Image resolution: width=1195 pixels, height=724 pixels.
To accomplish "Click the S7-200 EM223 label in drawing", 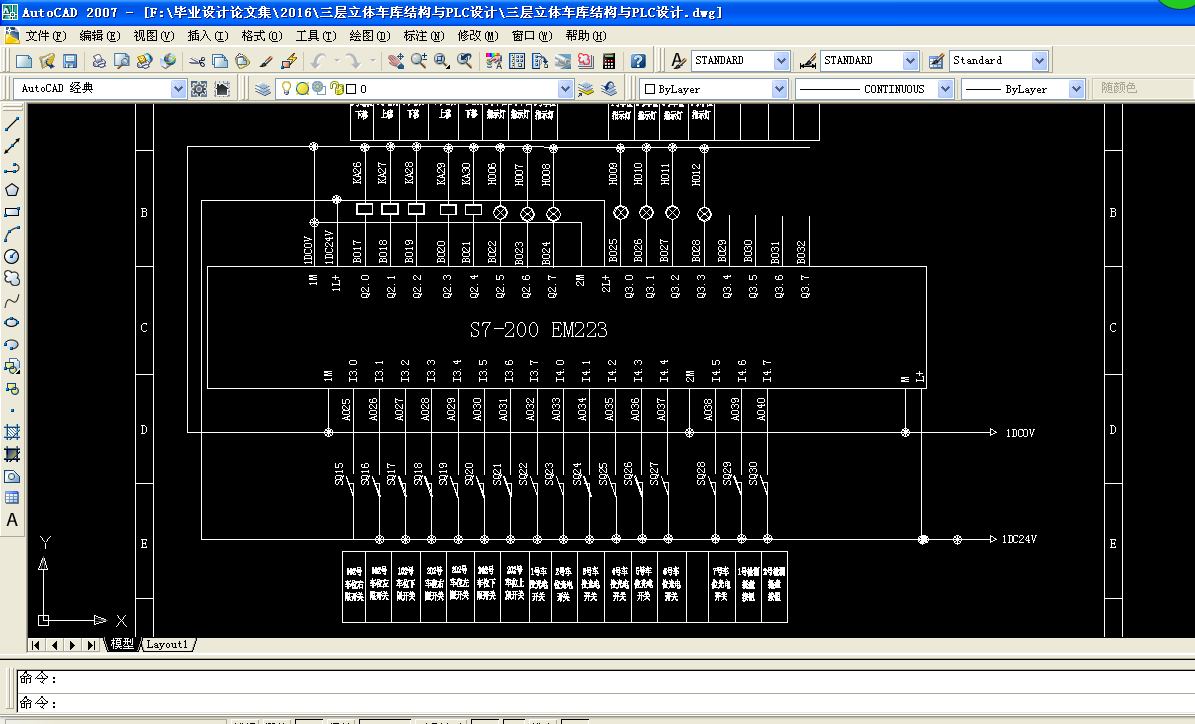I will 539,330.
